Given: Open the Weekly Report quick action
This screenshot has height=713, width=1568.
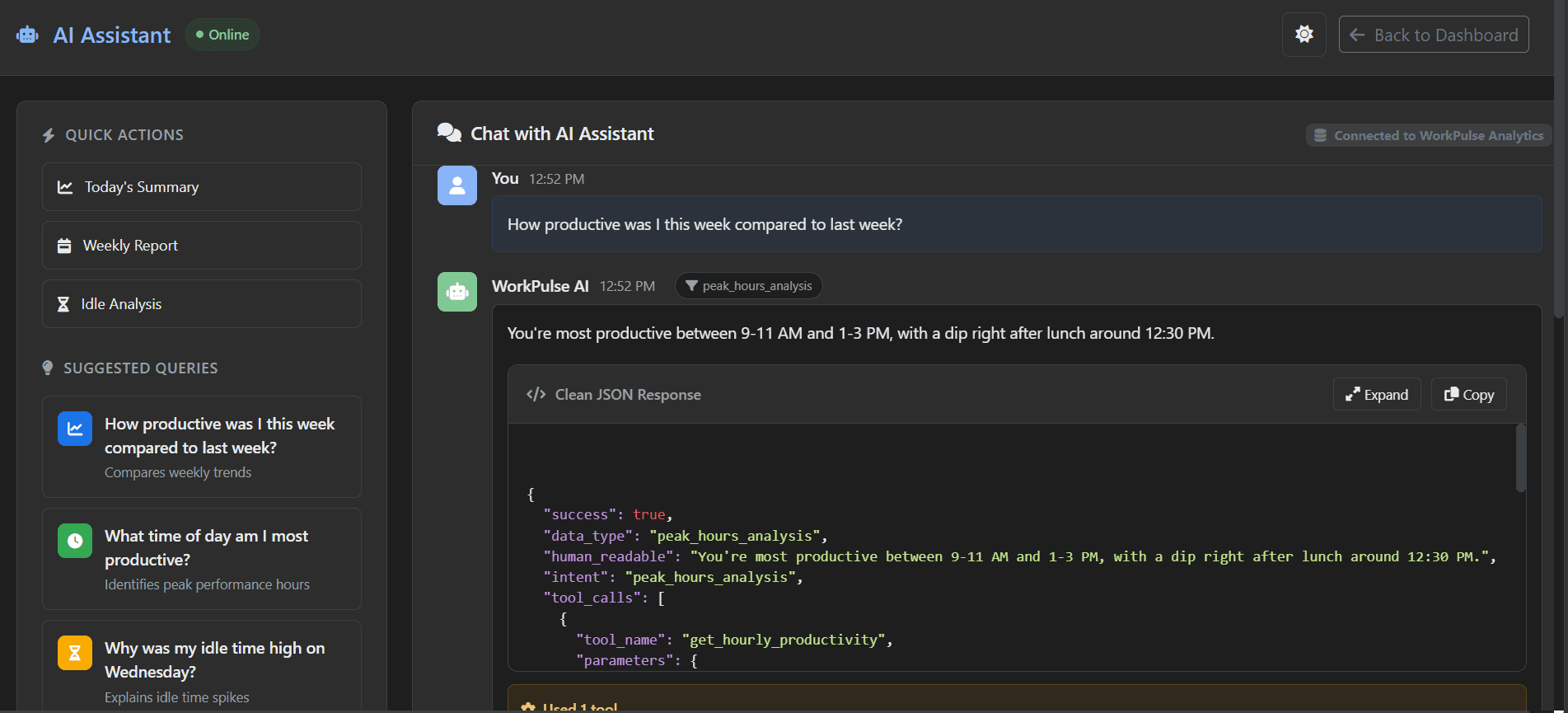Looking at the screenshot, I should tap(202, 245).
